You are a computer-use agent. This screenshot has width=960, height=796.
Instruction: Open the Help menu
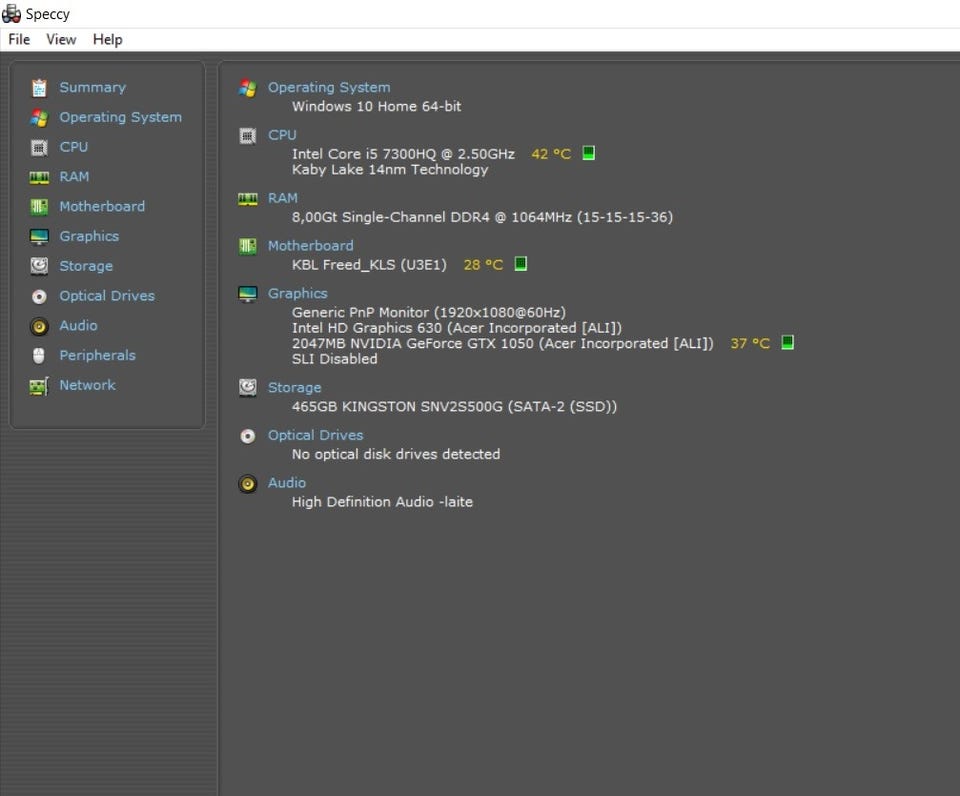[108, 40]
